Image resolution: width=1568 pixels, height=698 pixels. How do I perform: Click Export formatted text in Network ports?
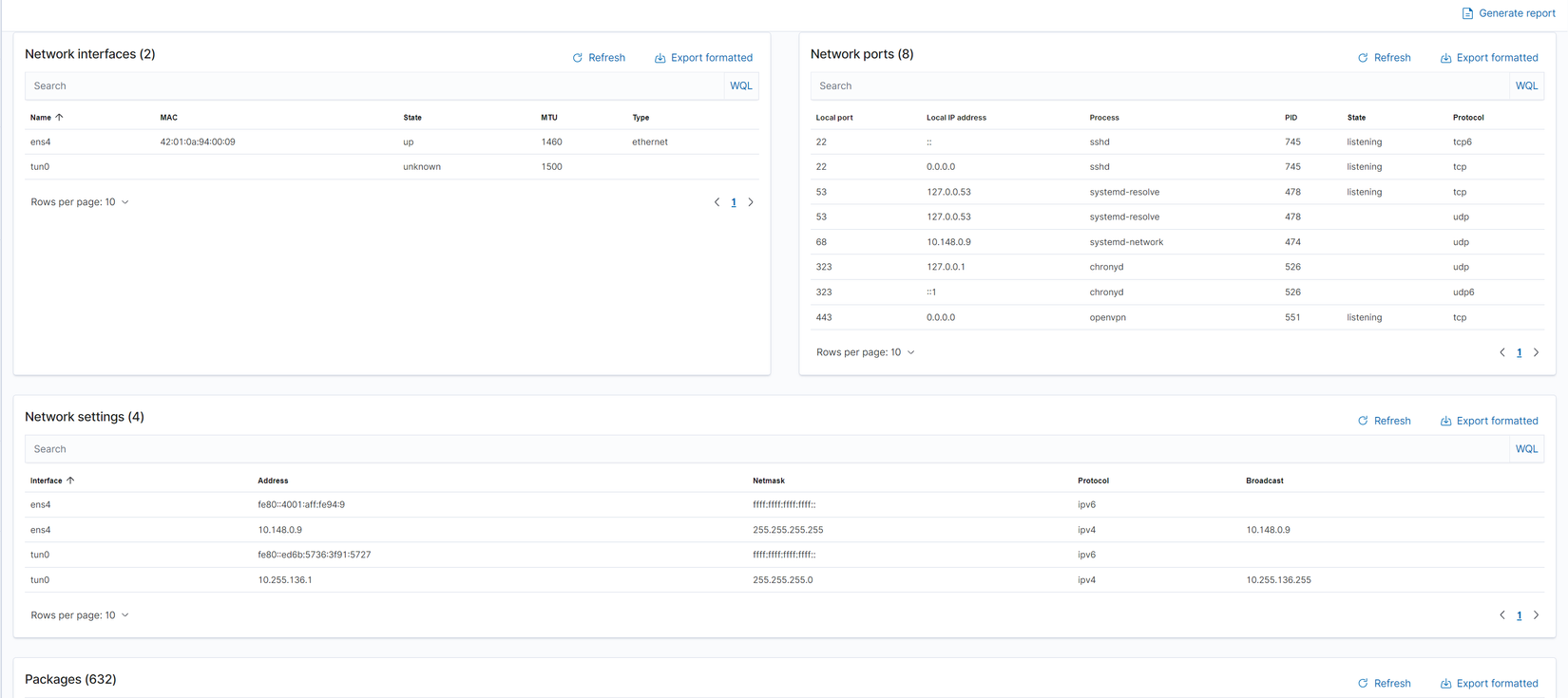pos(1497,58)
